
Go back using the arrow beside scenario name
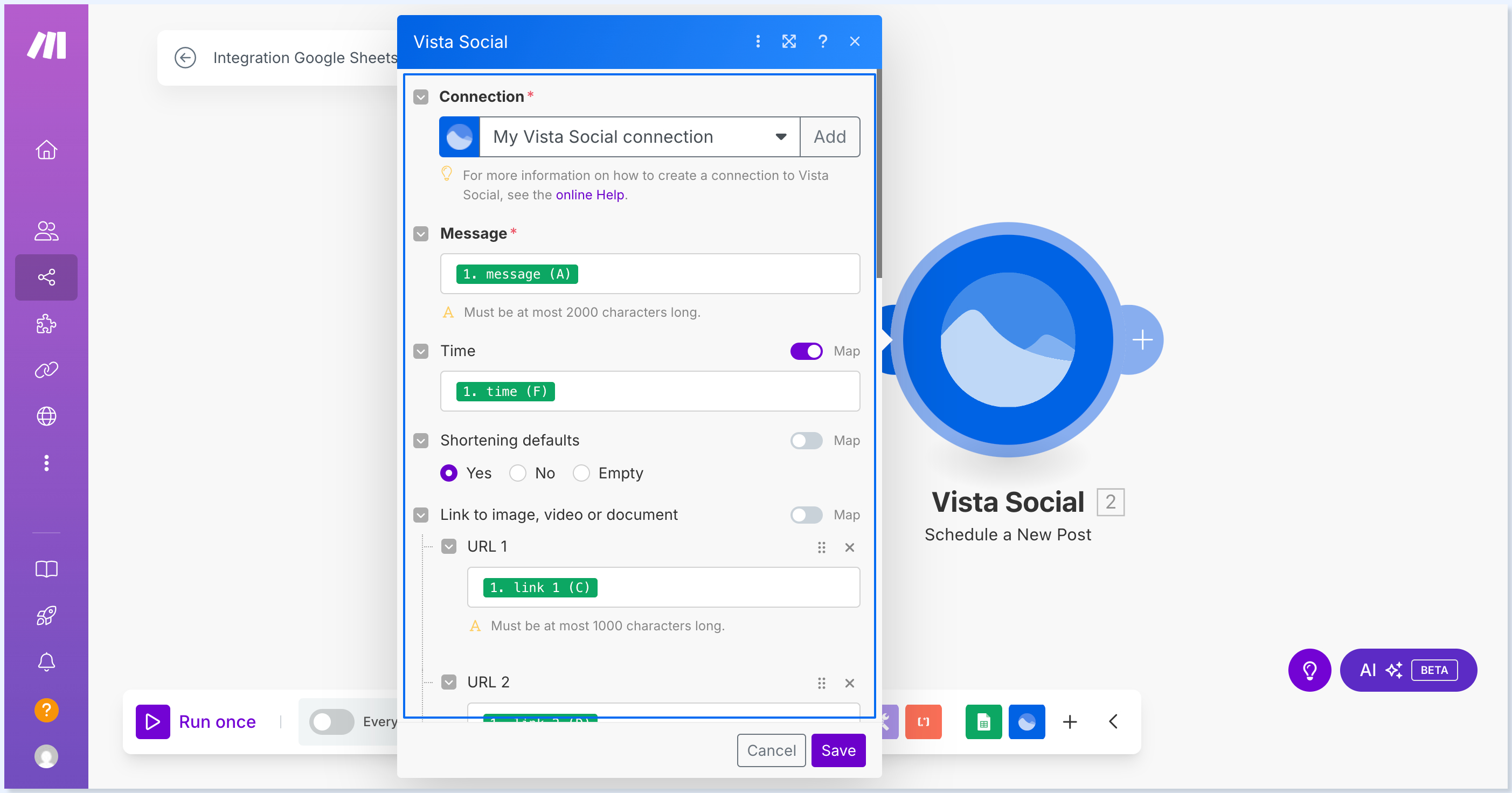185,58
